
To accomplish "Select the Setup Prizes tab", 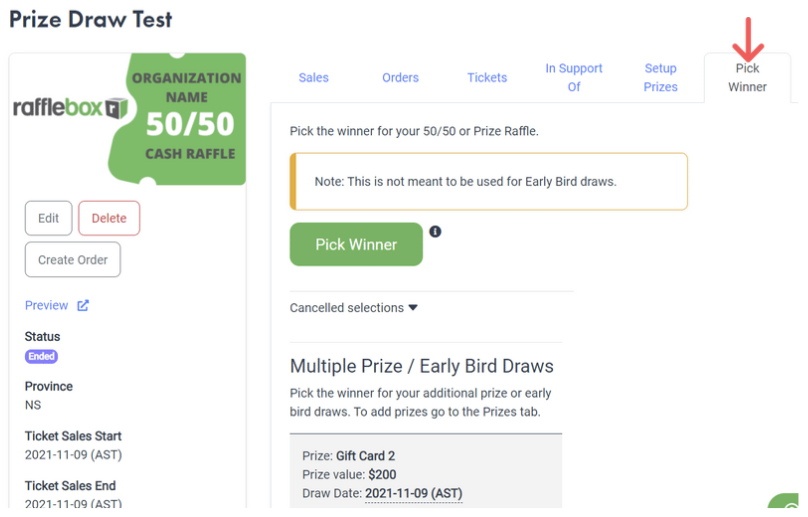I will click(660, 77).
